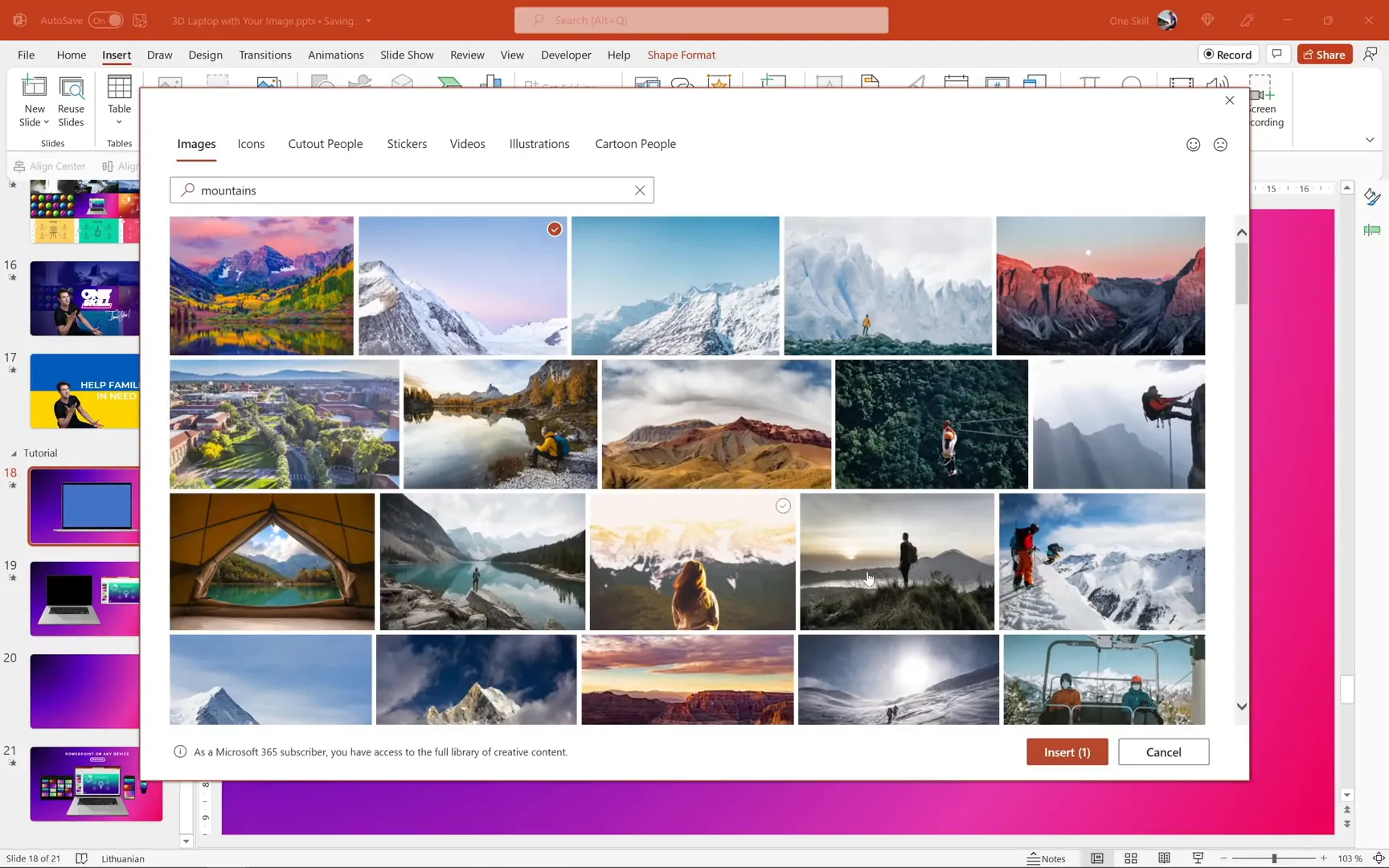Select the ski lift riders image
The width and height of the screenshot is (1389, 868).
coord(1104,679)
